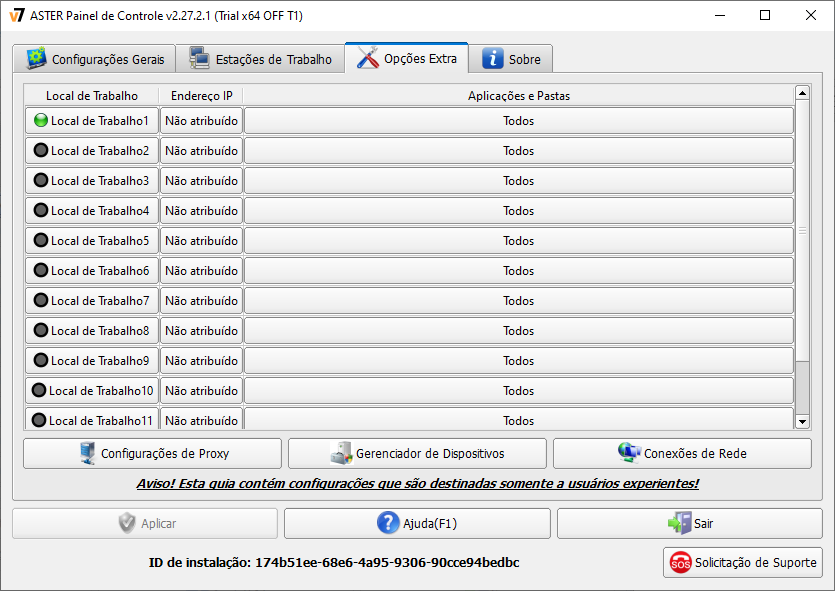Click the red SOS support icon
This screenshot has height=591, width=835.
(x=681, y=562)
